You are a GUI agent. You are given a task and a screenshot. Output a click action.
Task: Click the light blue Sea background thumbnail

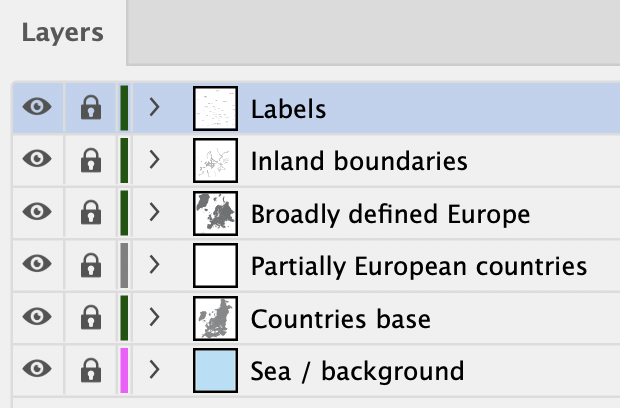(x=215, y=370)
